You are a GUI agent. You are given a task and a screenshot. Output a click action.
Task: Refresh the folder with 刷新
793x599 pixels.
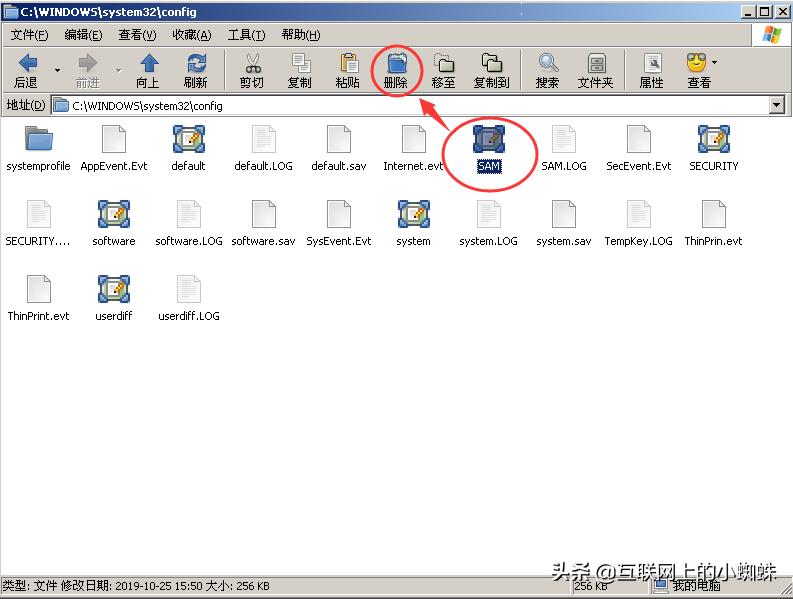(196, 71)
